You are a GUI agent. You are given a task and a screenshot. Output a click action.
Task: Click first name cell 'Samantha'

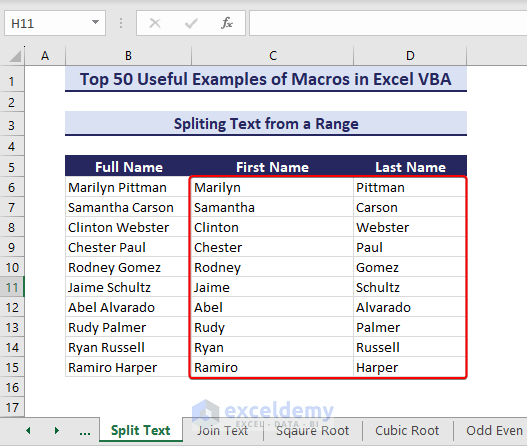pyautogui.click(x=272, y=207)
